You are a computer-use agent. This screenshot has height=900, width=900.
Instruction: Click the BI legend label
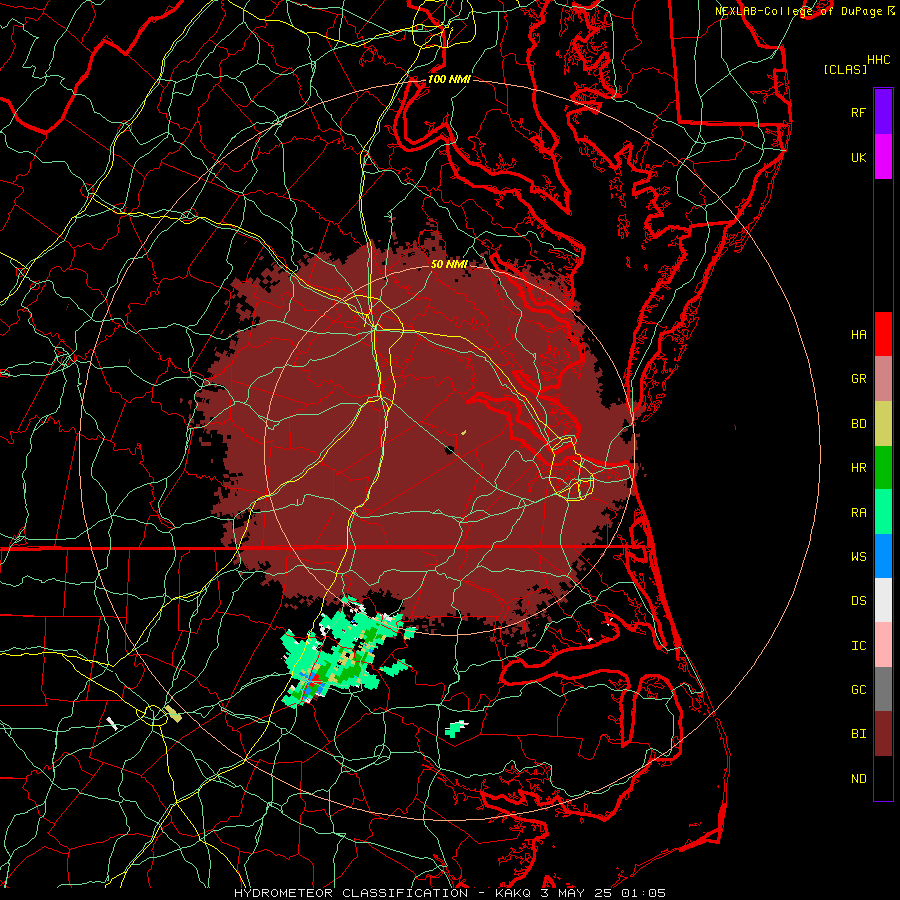(x=858, y=734)
